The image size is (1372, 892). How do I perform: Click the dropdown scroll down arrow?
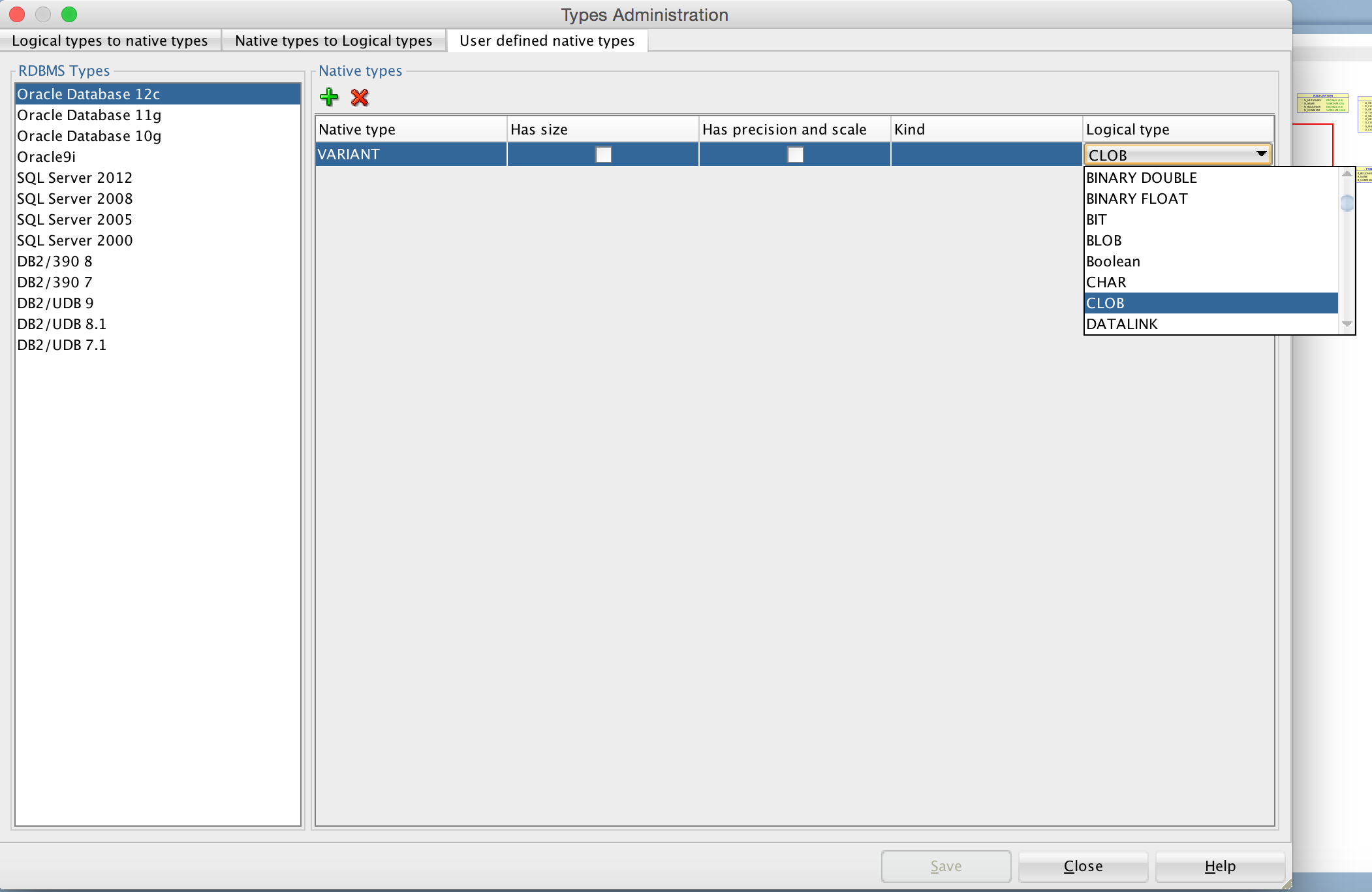tap(1347, 324)
